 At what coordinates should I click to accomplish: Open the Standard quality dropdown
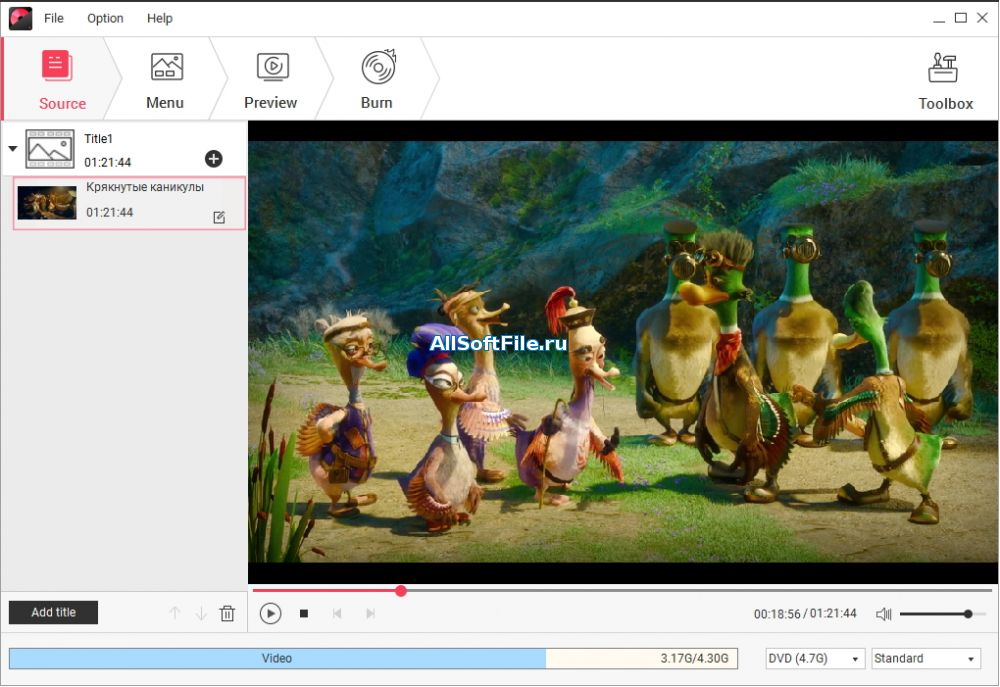click(x=925, y=658)
